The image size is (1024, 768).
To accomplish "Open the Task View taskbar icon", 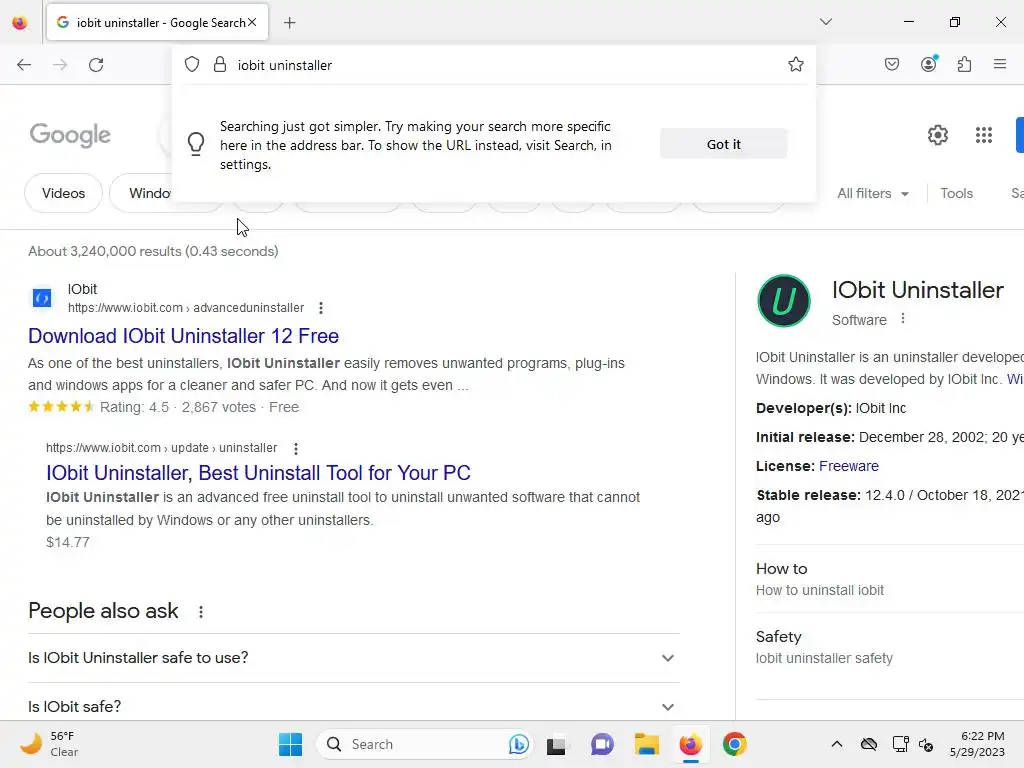I will 556,744.
